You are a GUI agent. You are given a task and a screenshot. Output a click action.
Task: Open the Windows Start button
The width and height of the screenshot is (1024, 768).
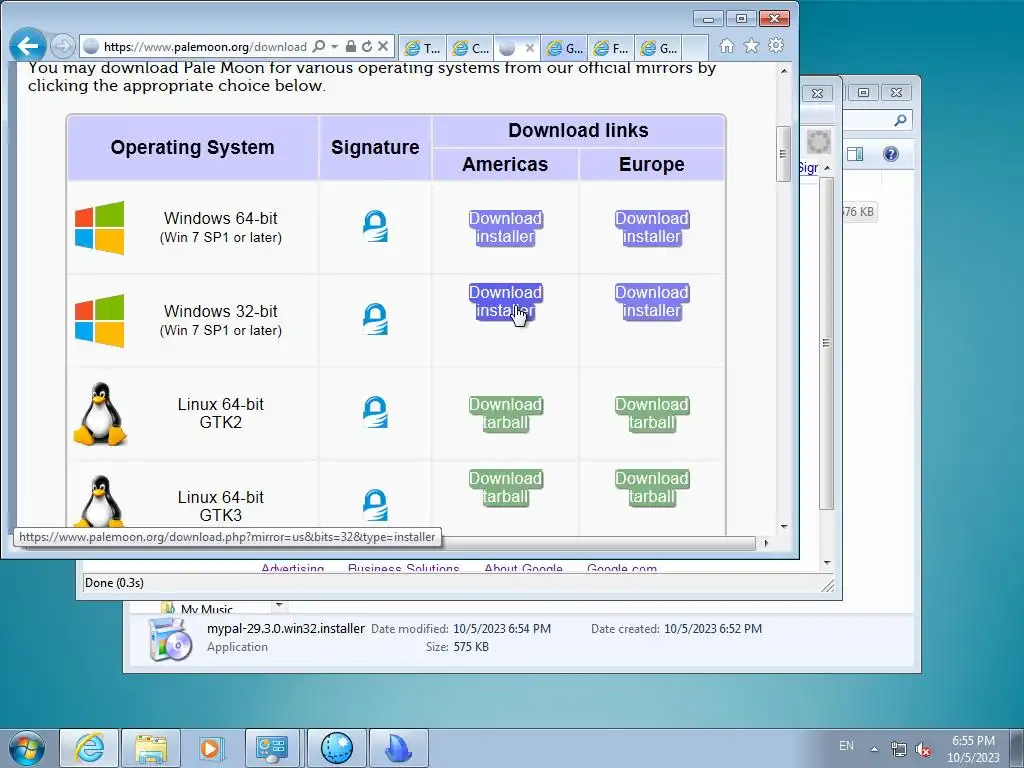[26, 748]
